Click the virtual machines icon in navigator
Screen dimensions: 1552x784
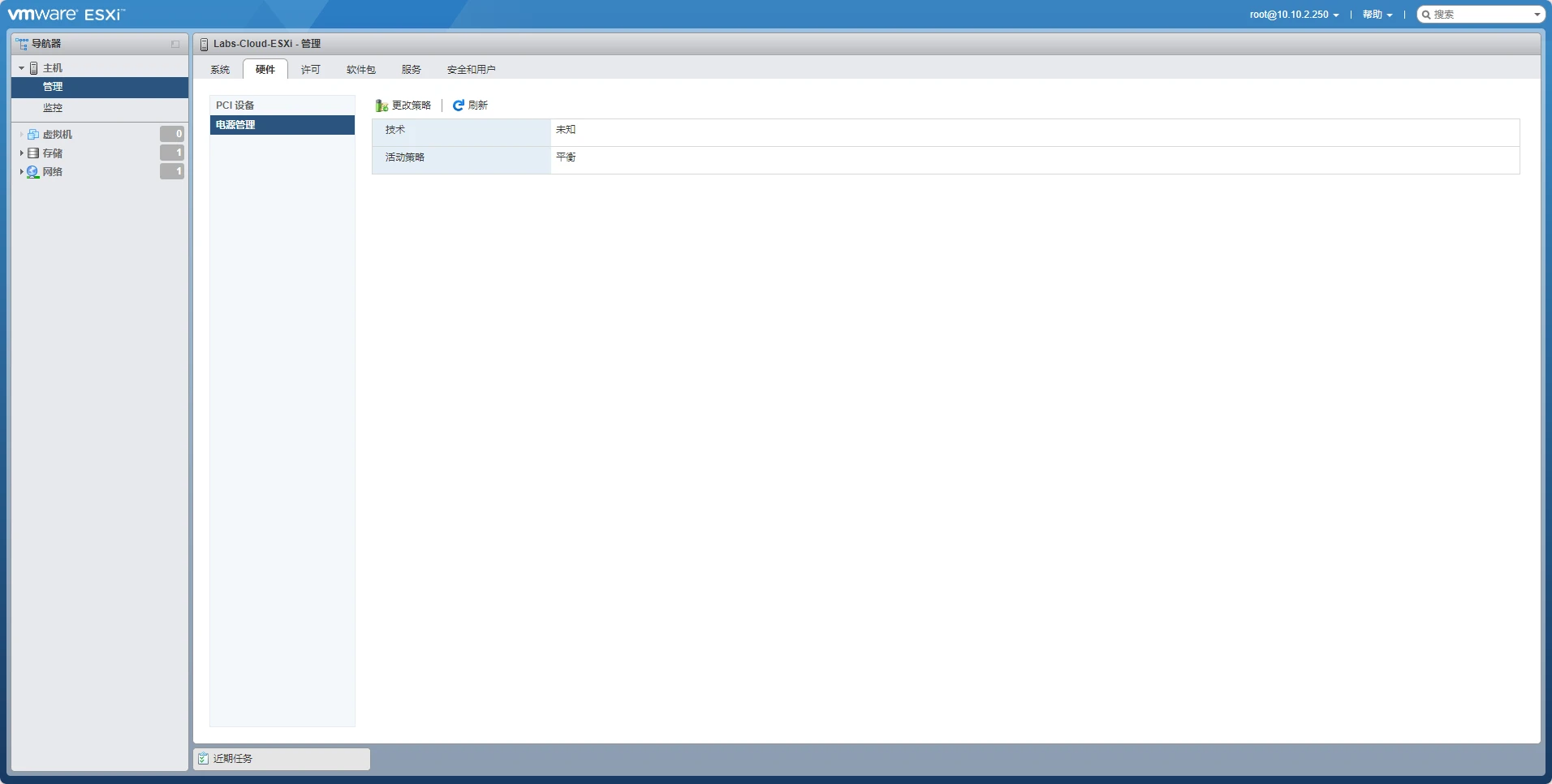coord(33,135)
